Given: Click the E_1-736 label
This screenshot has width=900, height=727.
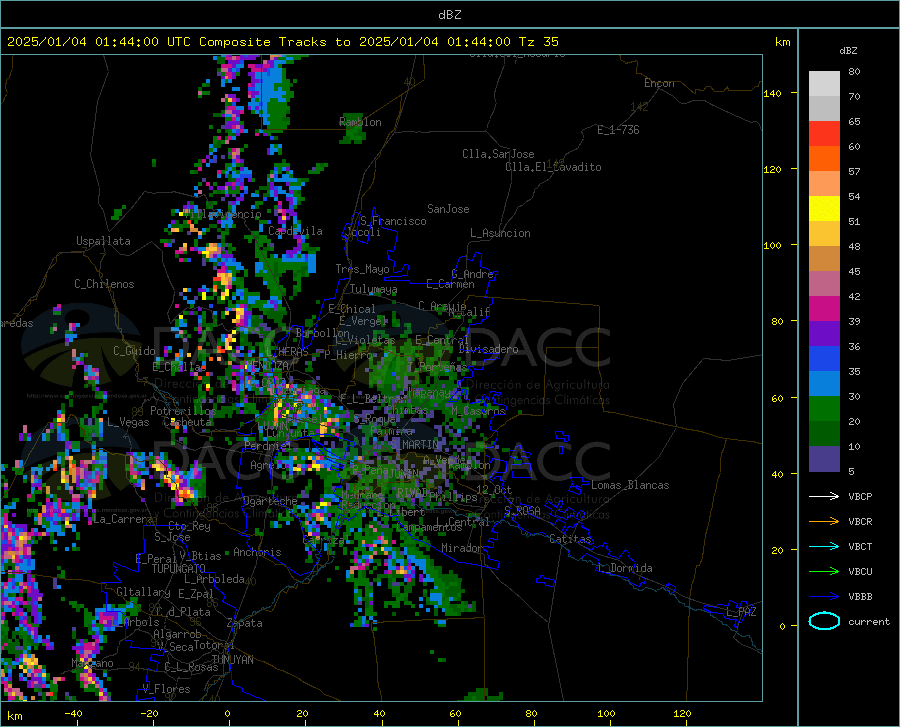Looking at the screenshot, I should click(x=618, y=130).
